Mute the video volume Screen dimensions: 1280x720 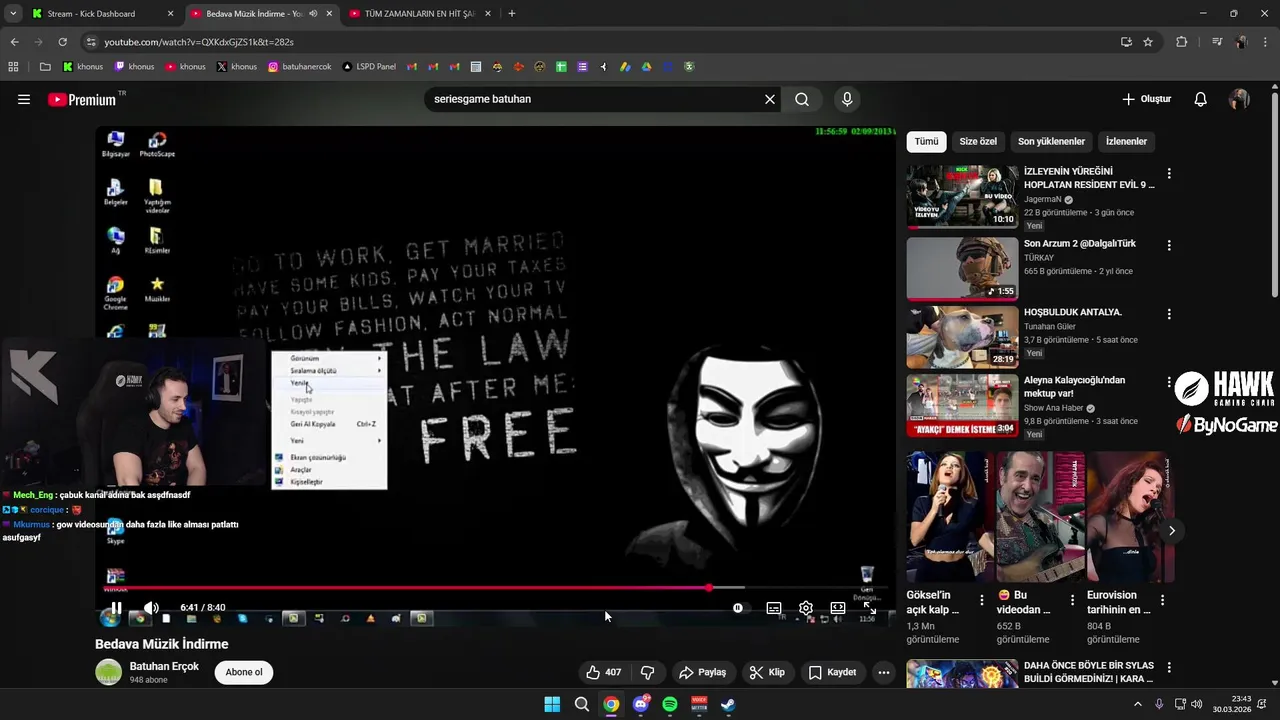pos(151,607)
